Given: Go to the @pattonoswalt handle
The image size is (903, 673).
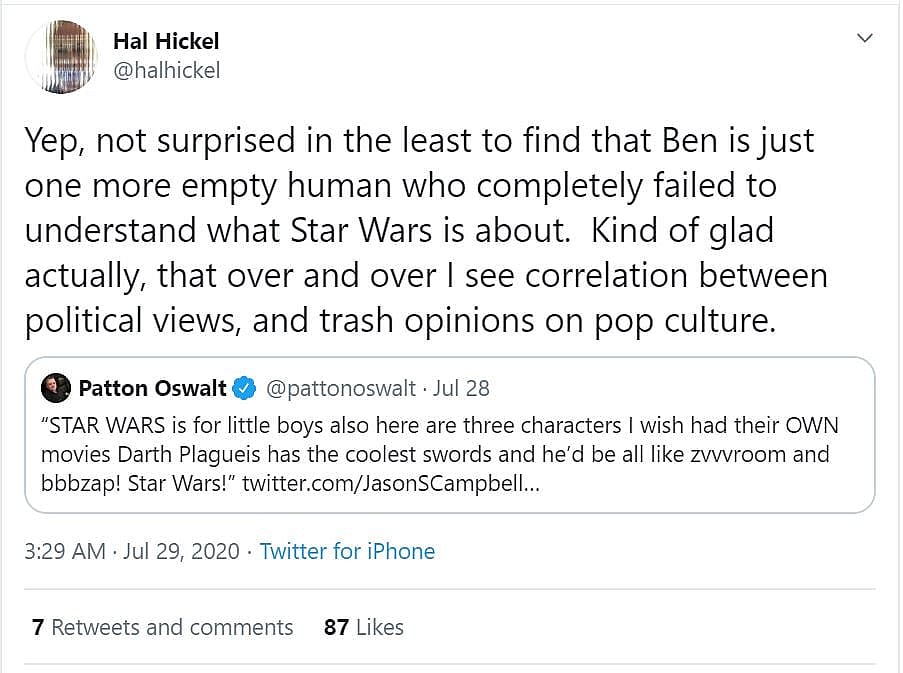Looking at the screenshot, I should click(338, 388).
